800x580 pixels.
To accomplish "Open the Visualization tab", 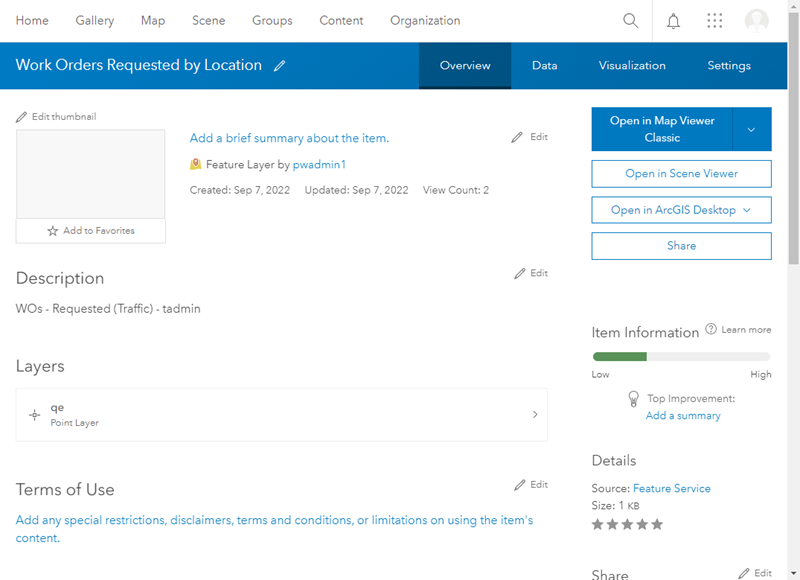I will tap(632, 66).
